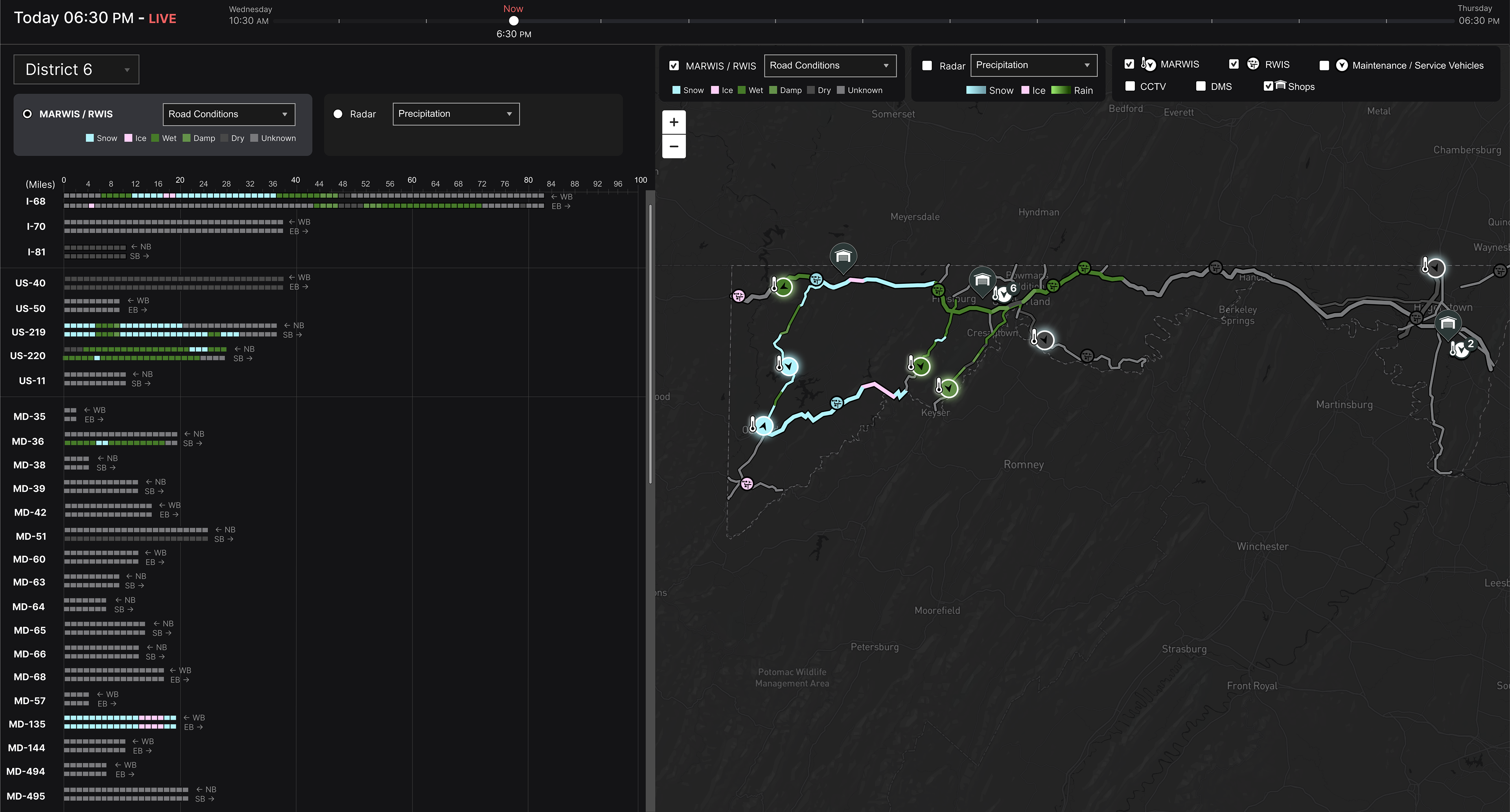Image resolution: width=1510 pixels, height=812 pixels.
Task: Expand left panel Road Conditions dropdown
Action: click(x=228, y=114)
